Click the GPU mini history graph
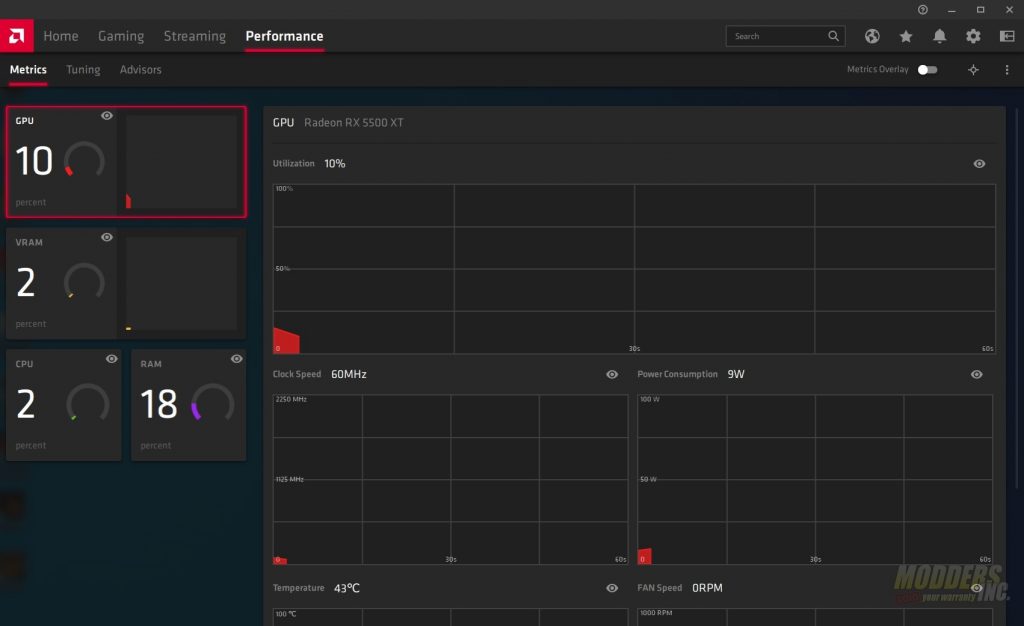 (182, 162)
